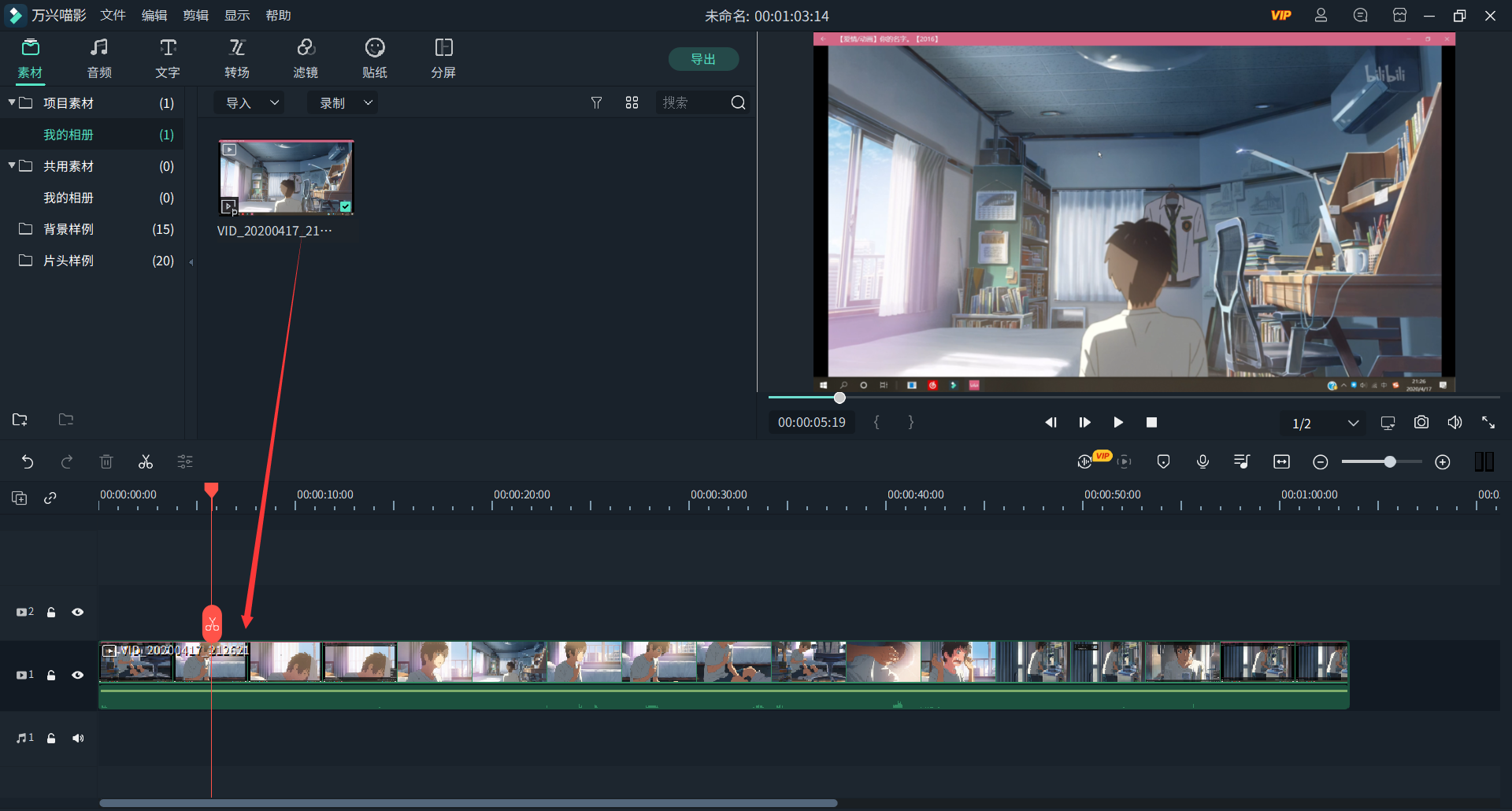
Task: Click the 导出 export button
Action: 703,59
